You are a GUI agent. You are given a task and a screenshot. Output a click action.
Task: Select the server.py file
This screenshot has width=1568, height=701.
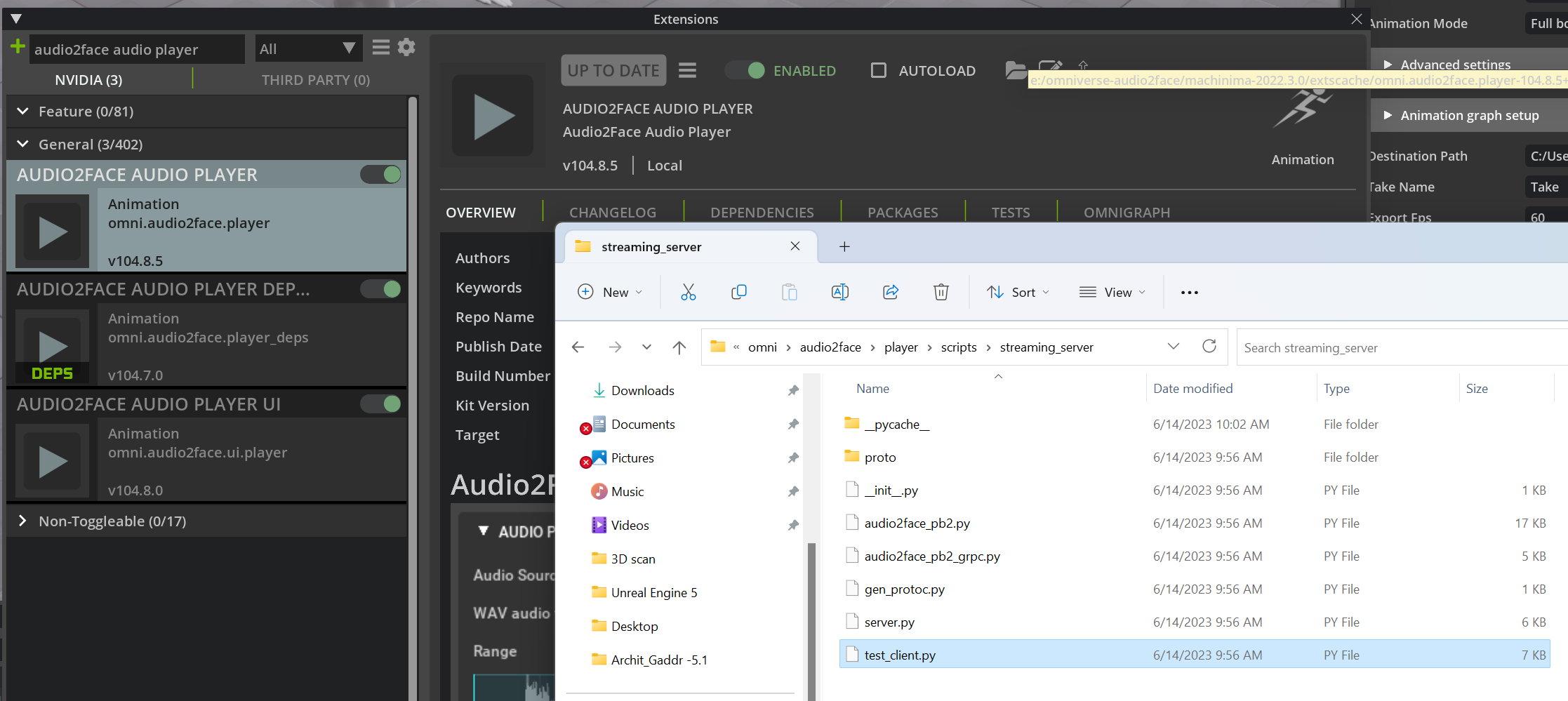pyautogui.click(x=889, y=622)
